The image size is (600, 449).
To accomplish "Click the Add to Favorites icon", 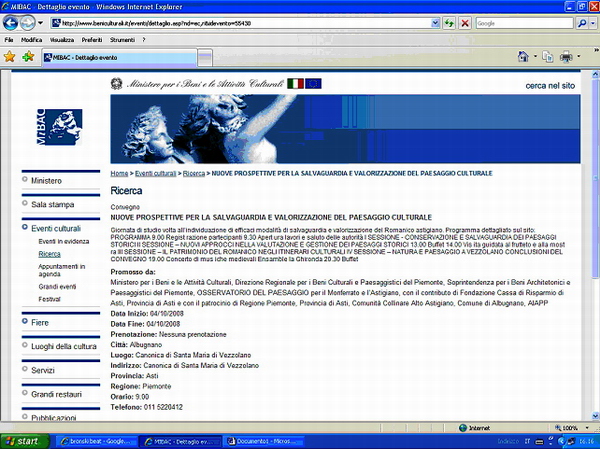I will point(28,57).
